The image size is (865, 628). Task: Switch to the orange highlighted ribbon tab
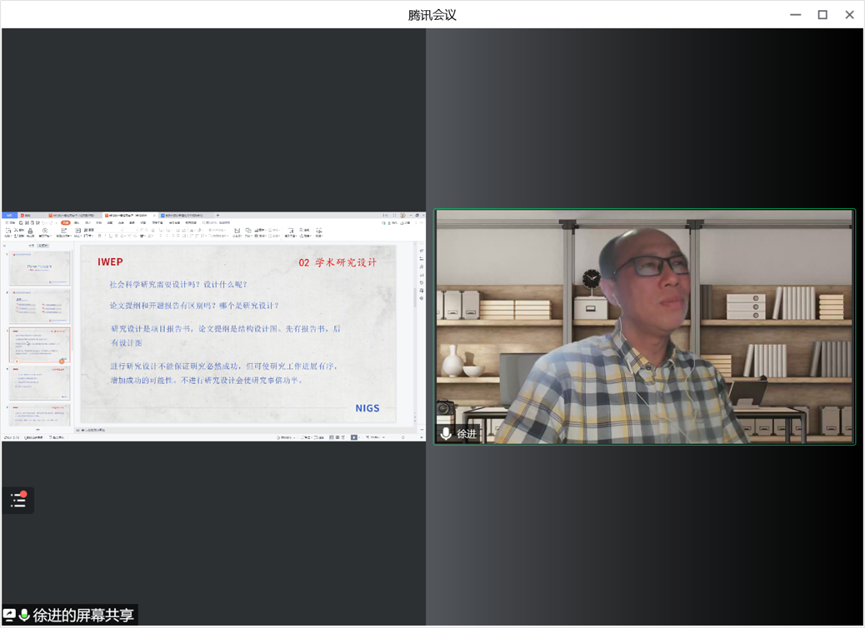pos(65,224)
